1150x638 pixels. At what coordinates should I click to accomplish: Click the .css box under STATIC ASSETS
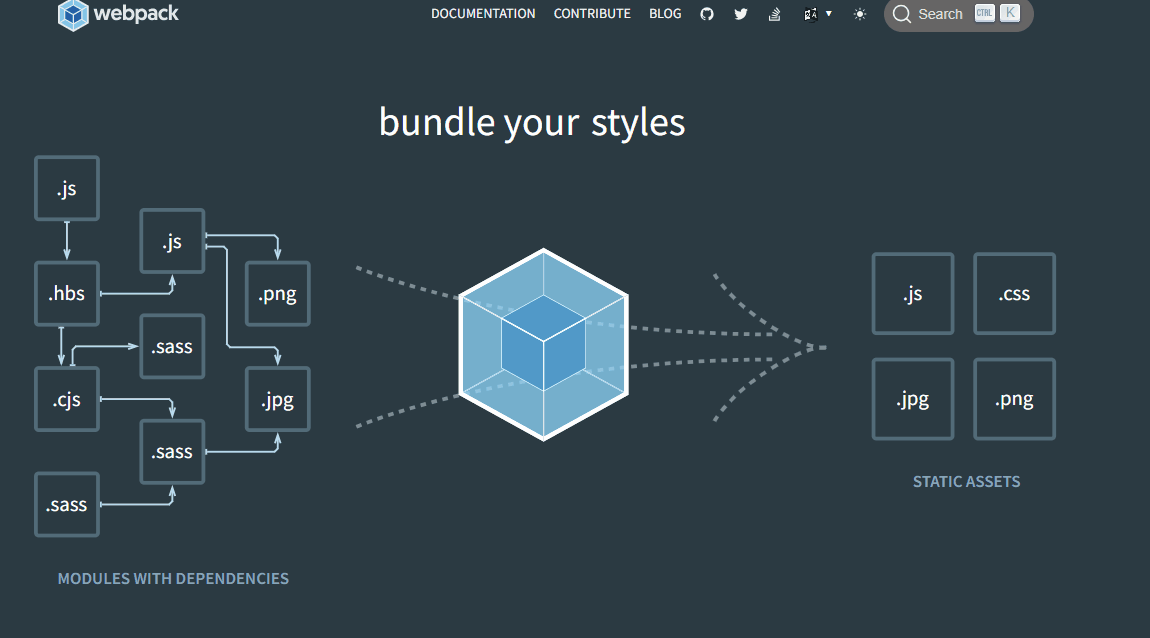point(1014,293)
